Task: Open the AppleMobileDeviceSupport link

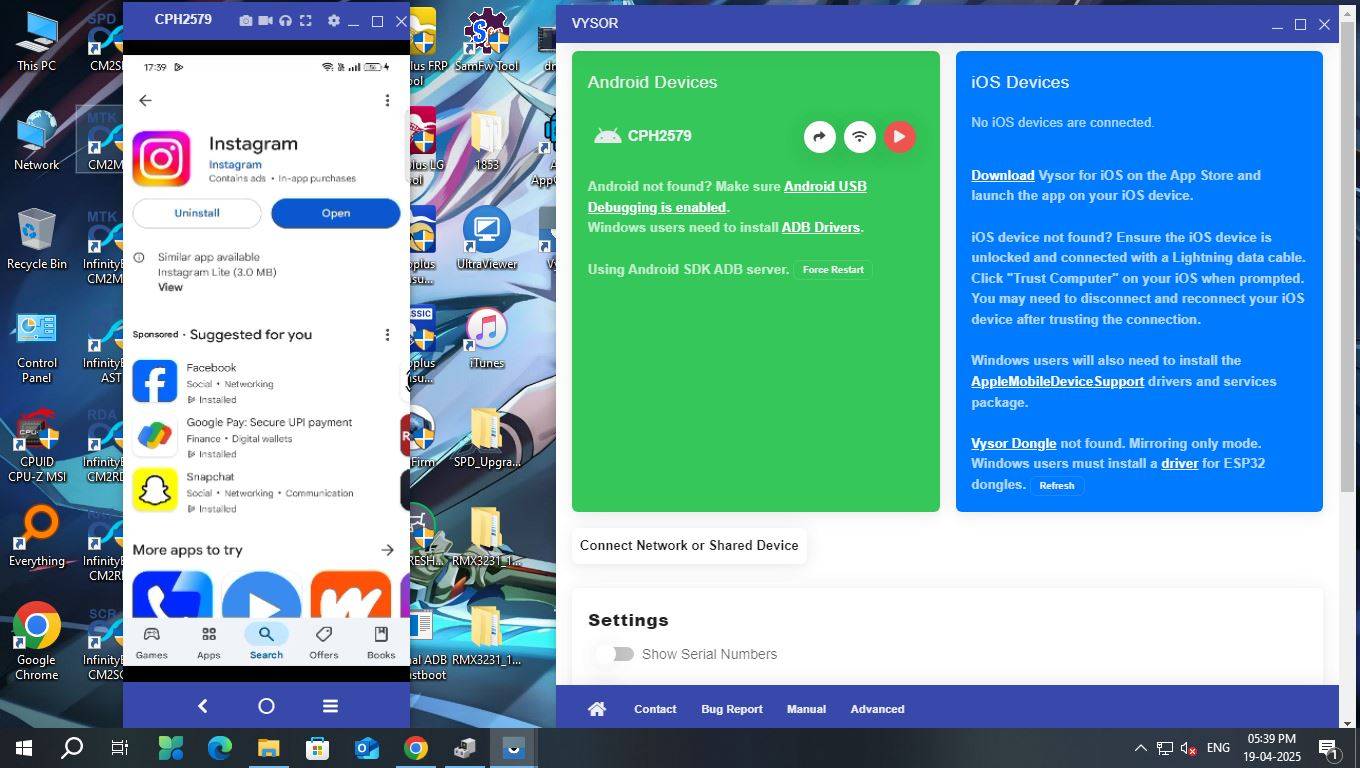Action: click(1057, 381)
